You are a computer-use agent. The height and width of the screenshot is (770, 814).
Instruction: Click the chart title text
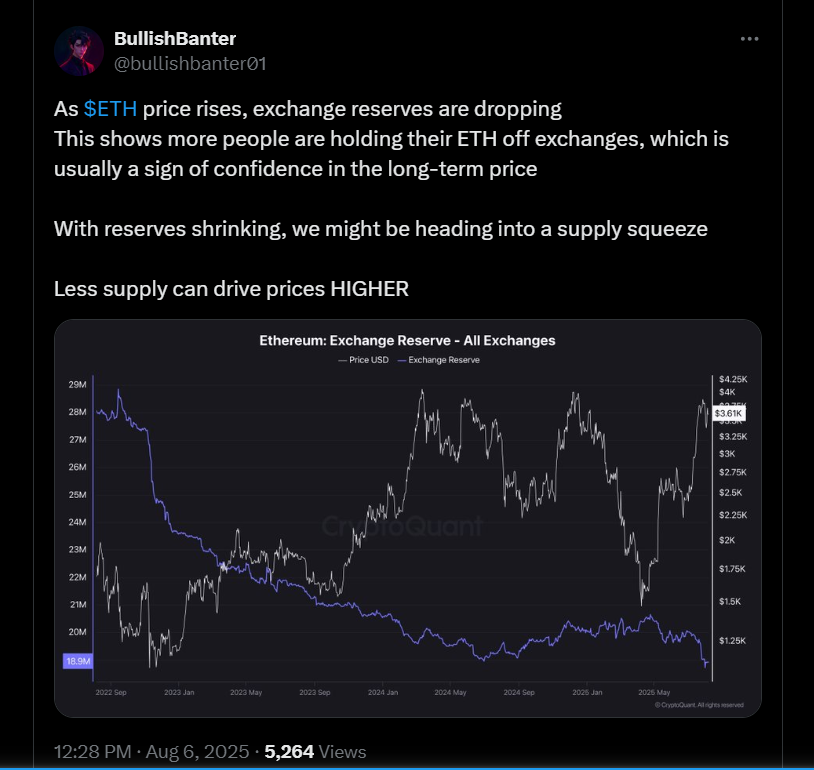pos(408,341)
